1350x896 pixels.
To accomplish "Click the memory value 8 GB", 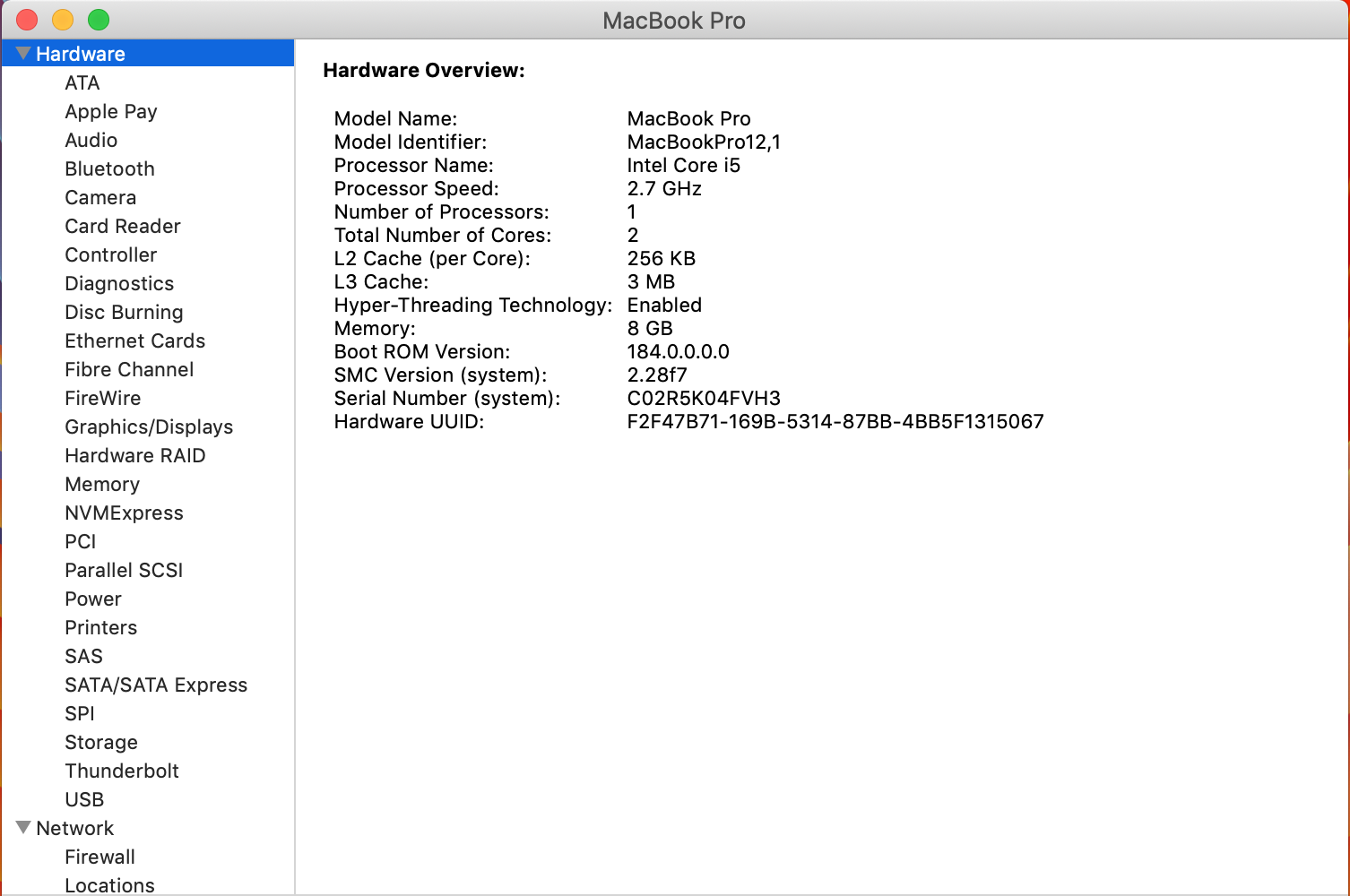I will pos(650,328).
